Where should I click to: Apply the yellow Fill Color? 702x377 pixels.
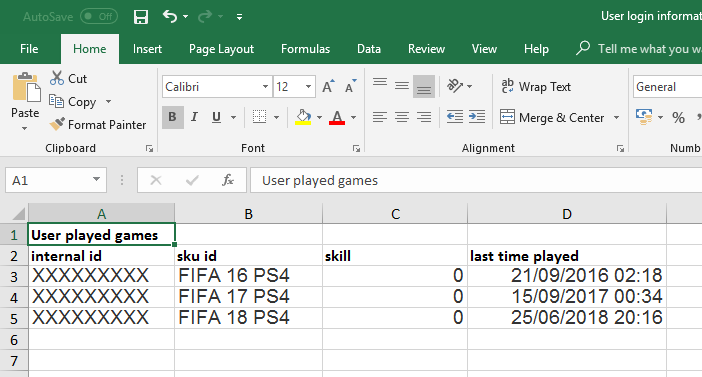303,117
